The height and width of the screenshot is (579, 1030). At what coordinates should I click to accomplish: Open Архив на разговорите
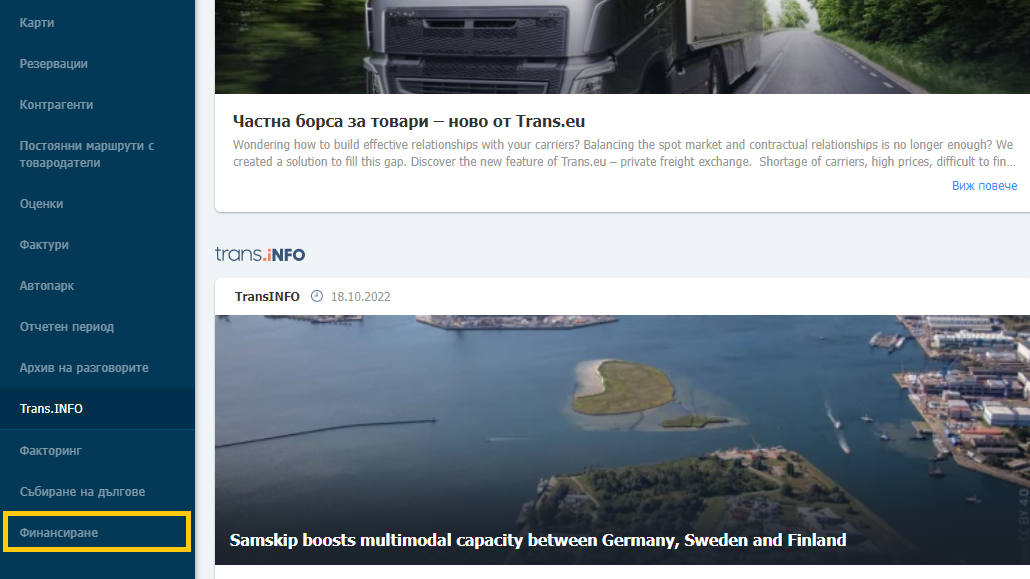point(84,367)
